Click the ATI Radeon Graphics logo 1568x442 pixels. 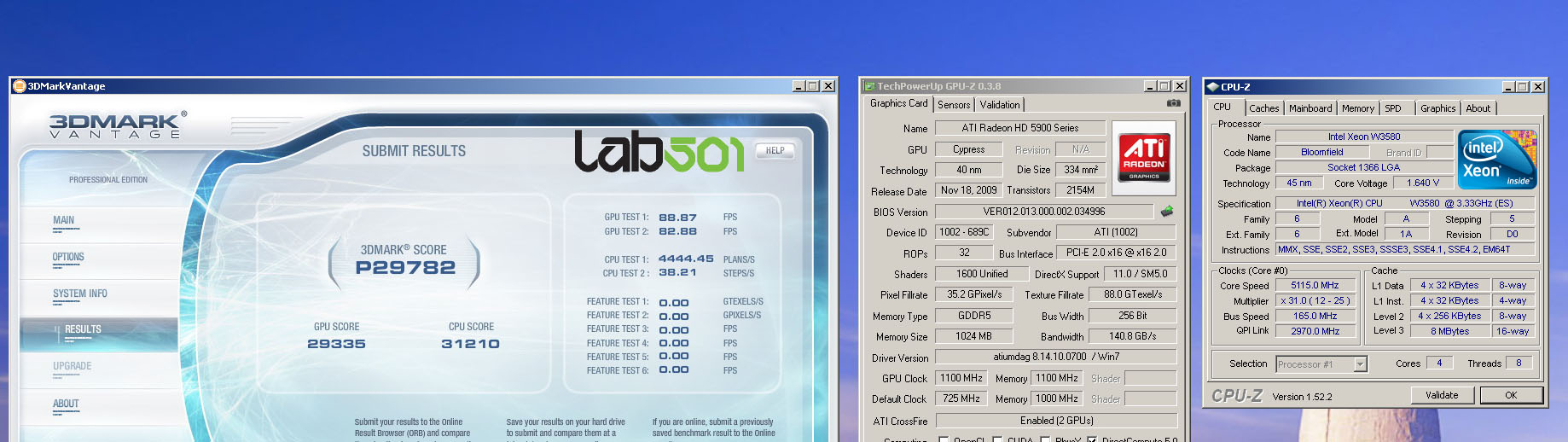tap(1143, 157)
